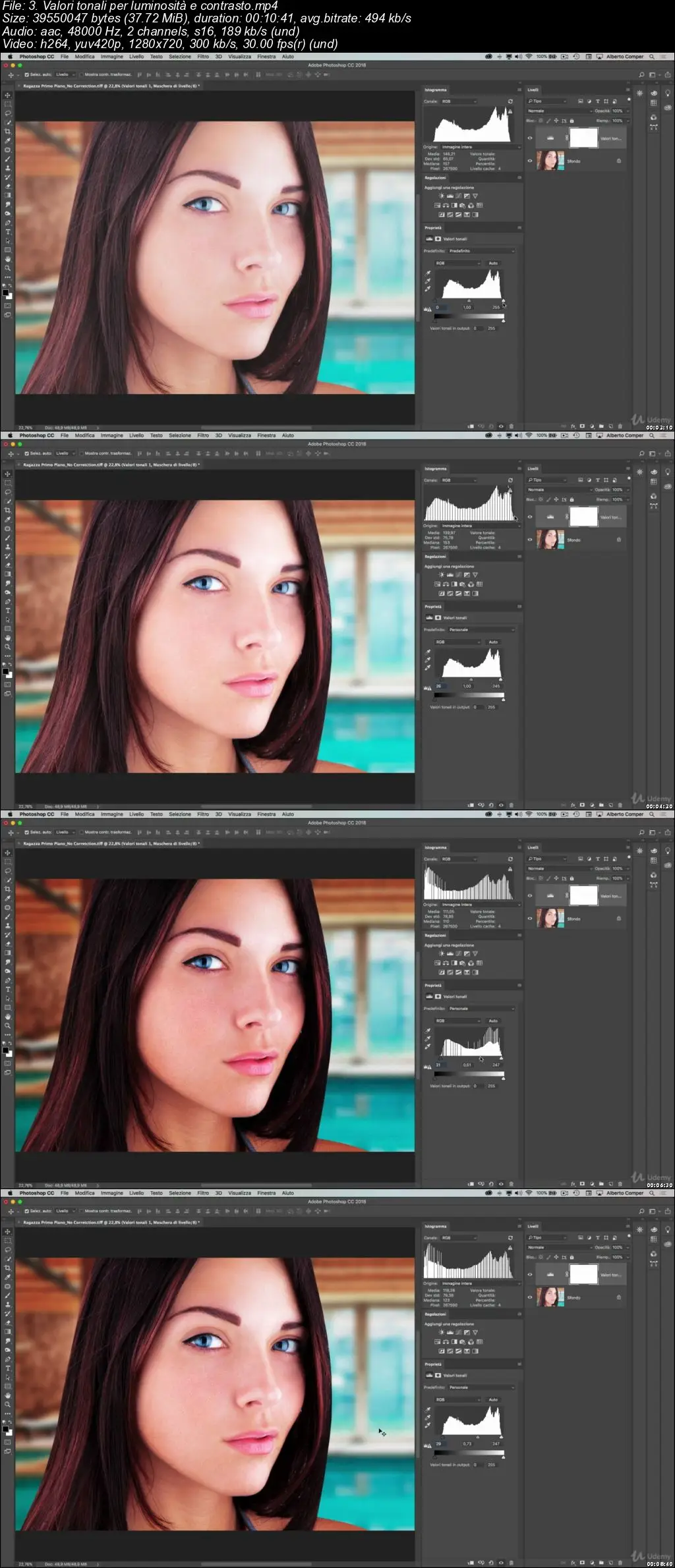
Task: Choose the Pen tool in the third frame
Action: (x=8, y=980)
